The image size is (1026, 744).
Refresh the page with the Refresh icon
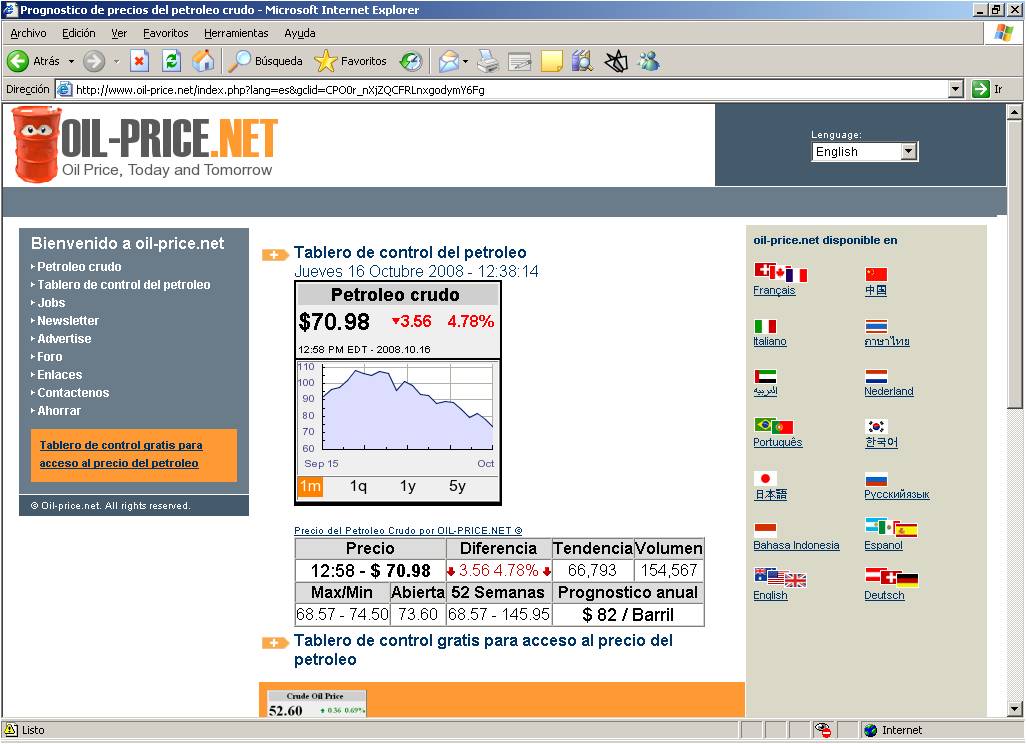[171, 62]
